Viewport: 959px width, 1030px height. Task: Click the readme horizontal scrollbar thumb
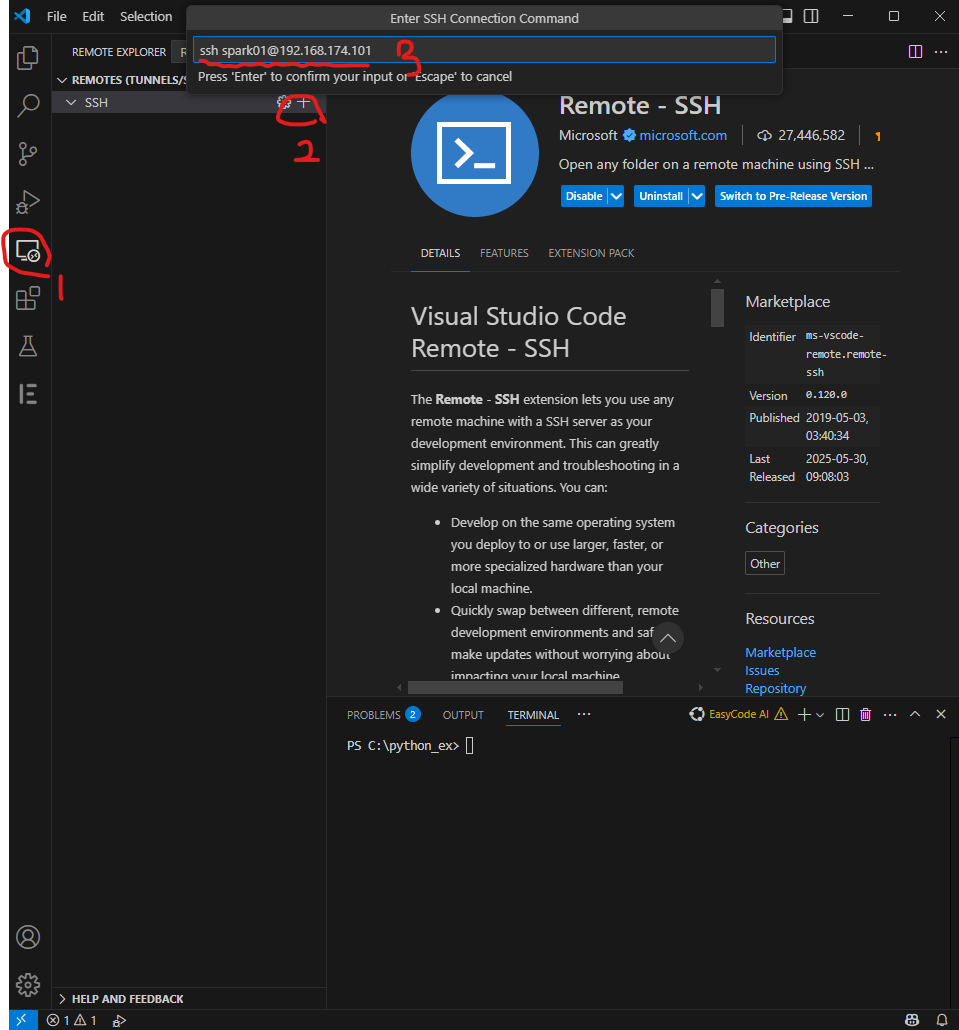515,687
